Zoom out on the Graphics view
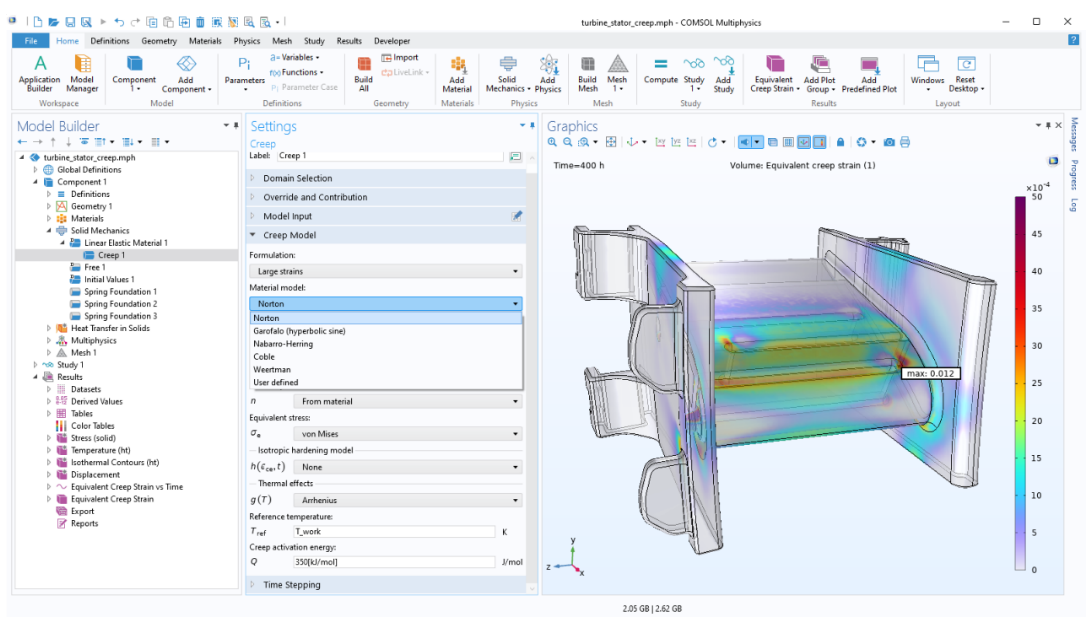The height and width of the screenshot is (619, 1086). click(567, 142)
